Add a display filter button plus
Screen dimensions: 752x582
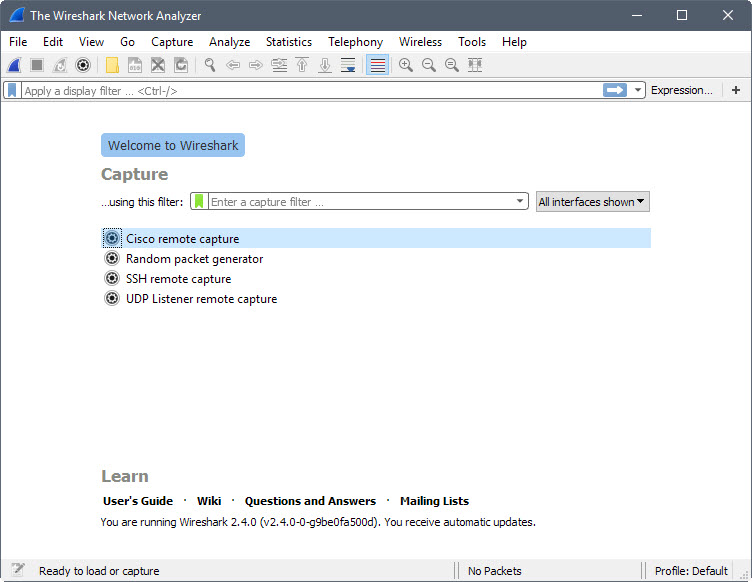tap(736, 90)
